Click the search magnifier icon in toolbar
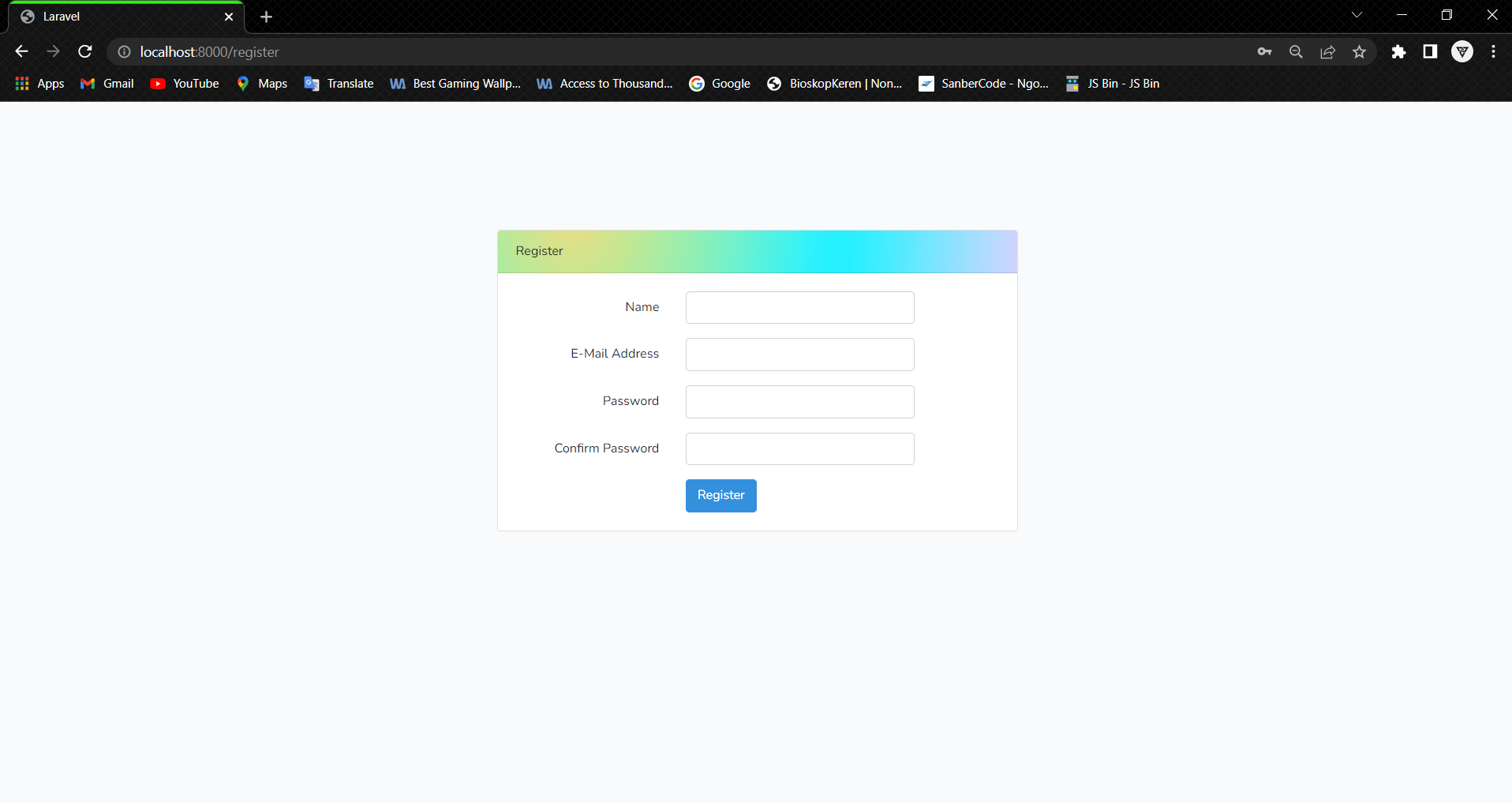 [1296, 51]
